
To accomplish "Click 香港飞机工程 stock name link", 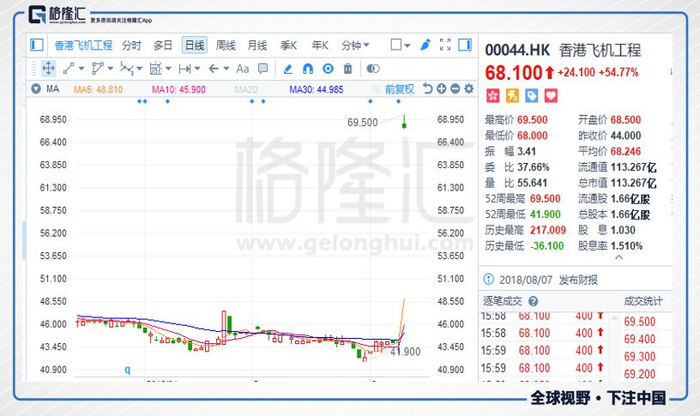I will 83,45.
